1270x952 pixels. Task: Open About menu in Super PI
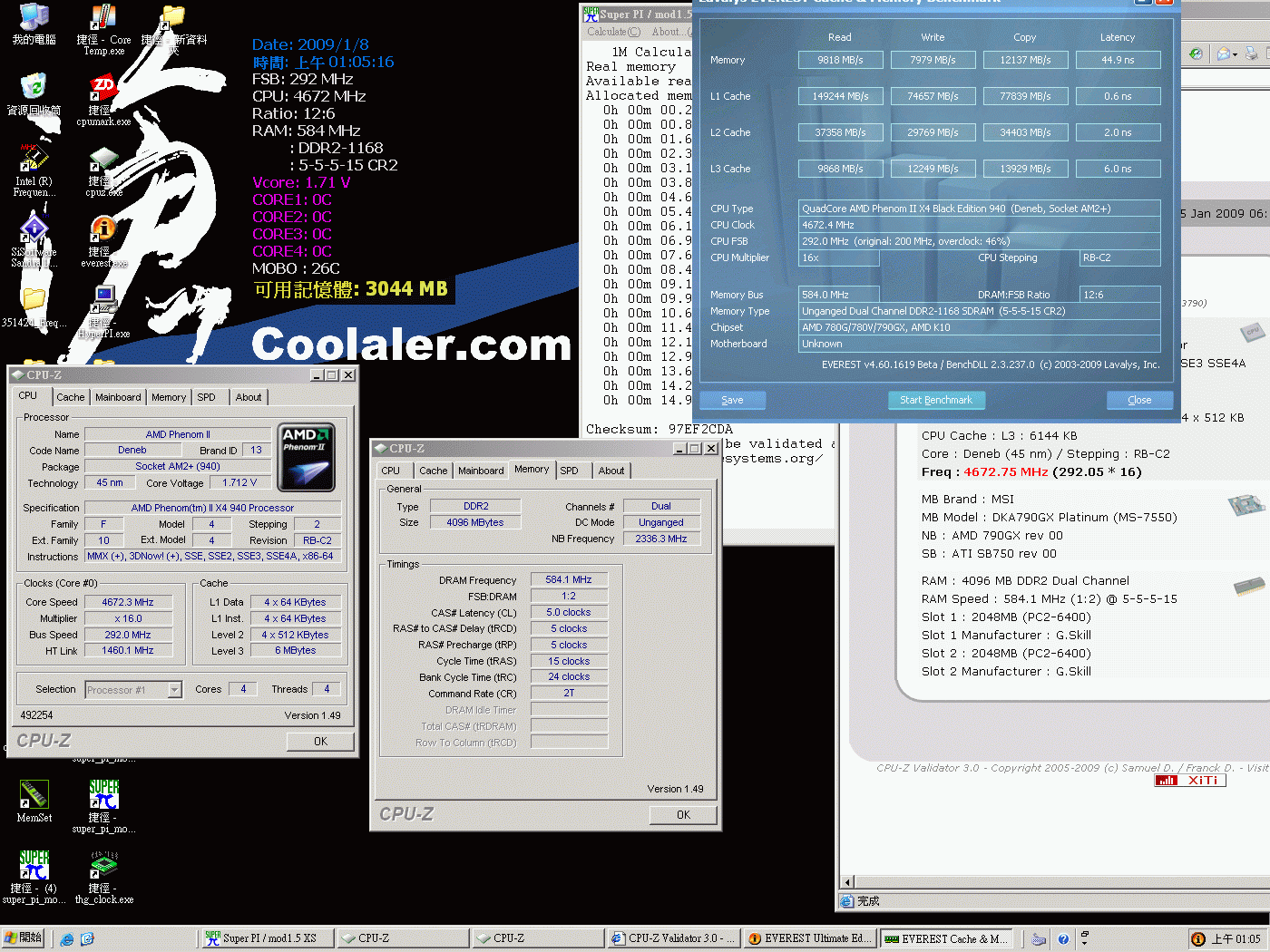coord(671,32)
